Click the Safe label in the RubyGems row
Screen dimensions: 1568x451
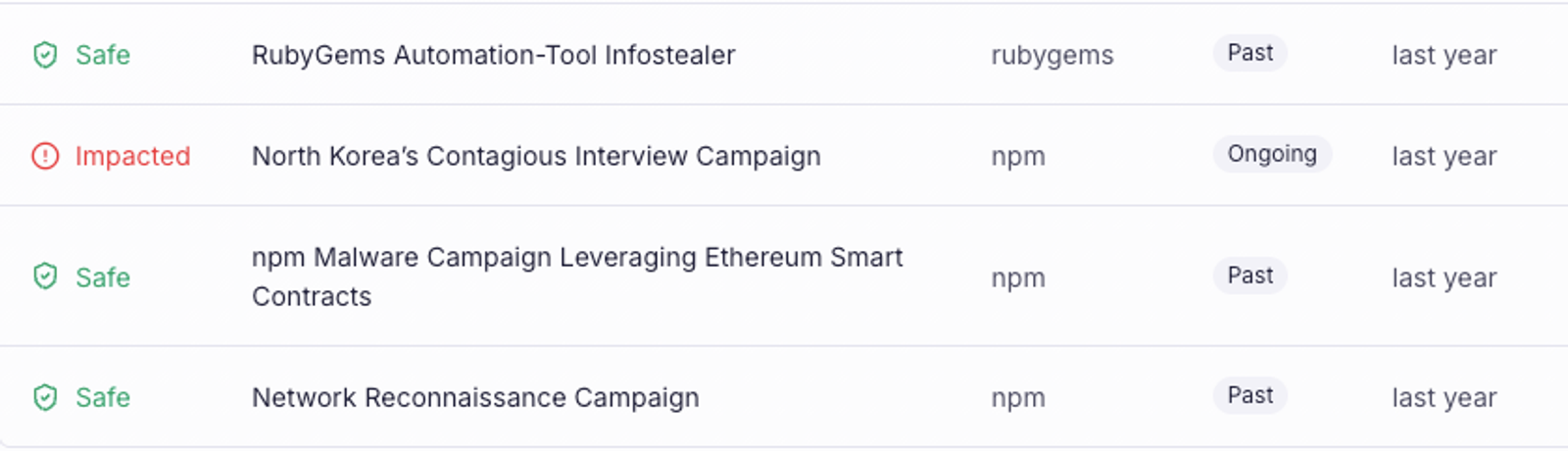coord(103,55)
